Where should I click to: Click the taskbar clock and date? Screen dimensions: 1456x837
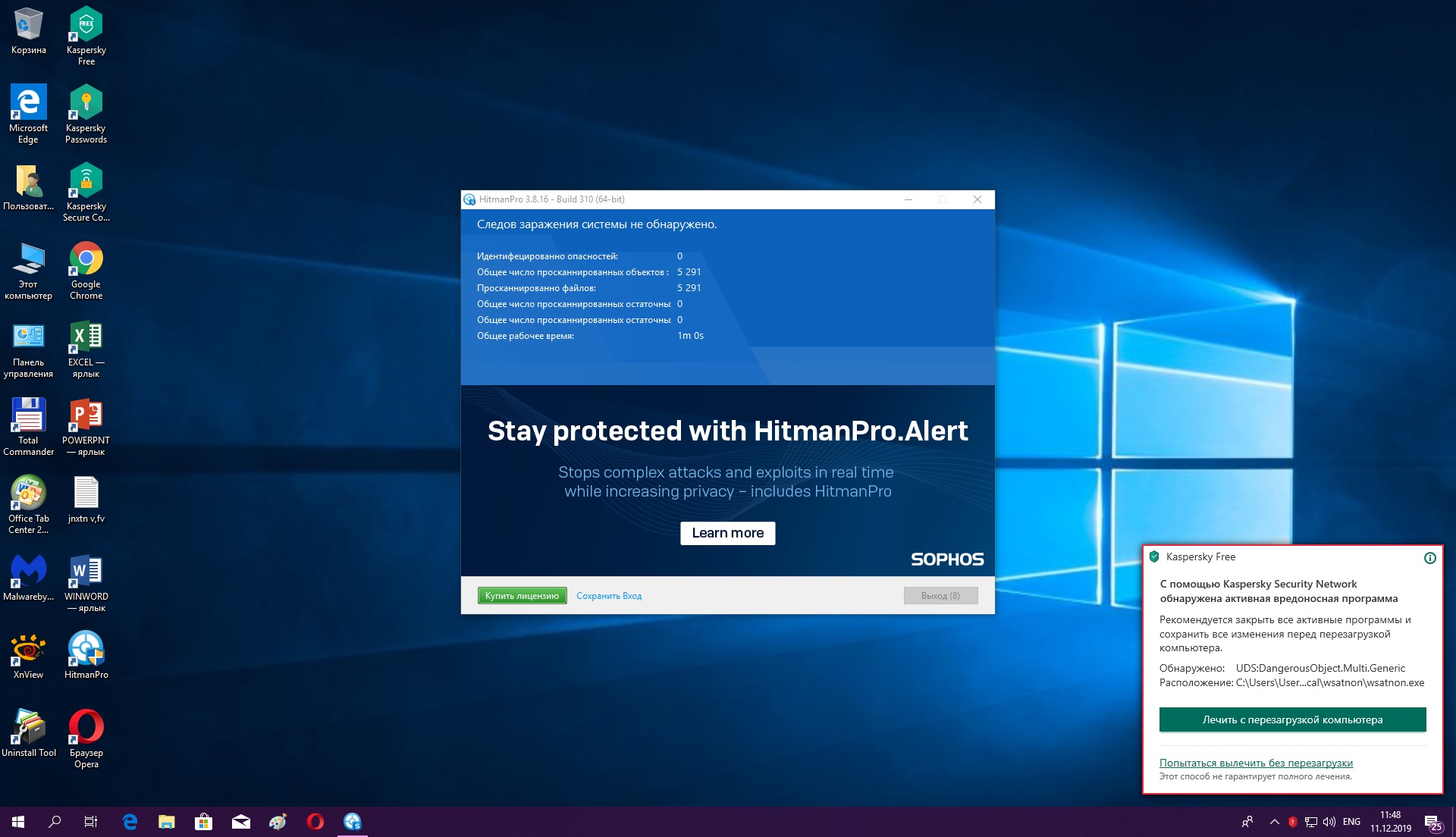click(1390, 822)
